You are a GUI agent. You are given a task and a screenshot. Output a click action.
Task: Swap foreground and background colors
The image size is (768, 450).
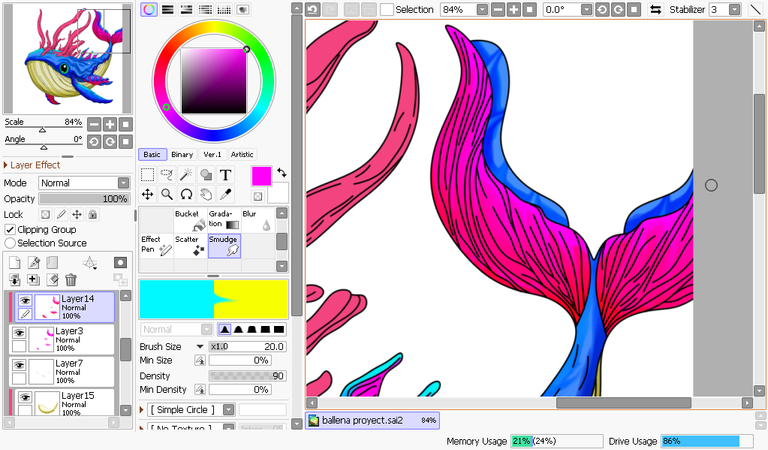[x=282, y=172]
